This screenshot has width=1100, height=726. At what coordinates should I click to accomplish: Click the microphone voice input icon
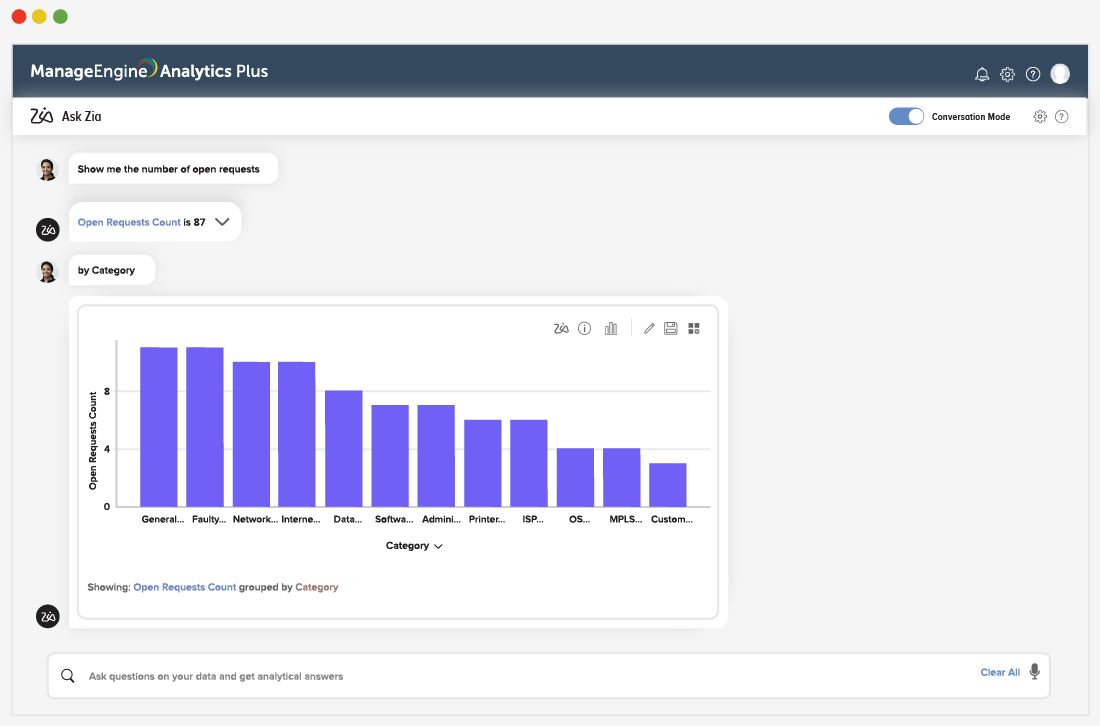click(1035, 672)
